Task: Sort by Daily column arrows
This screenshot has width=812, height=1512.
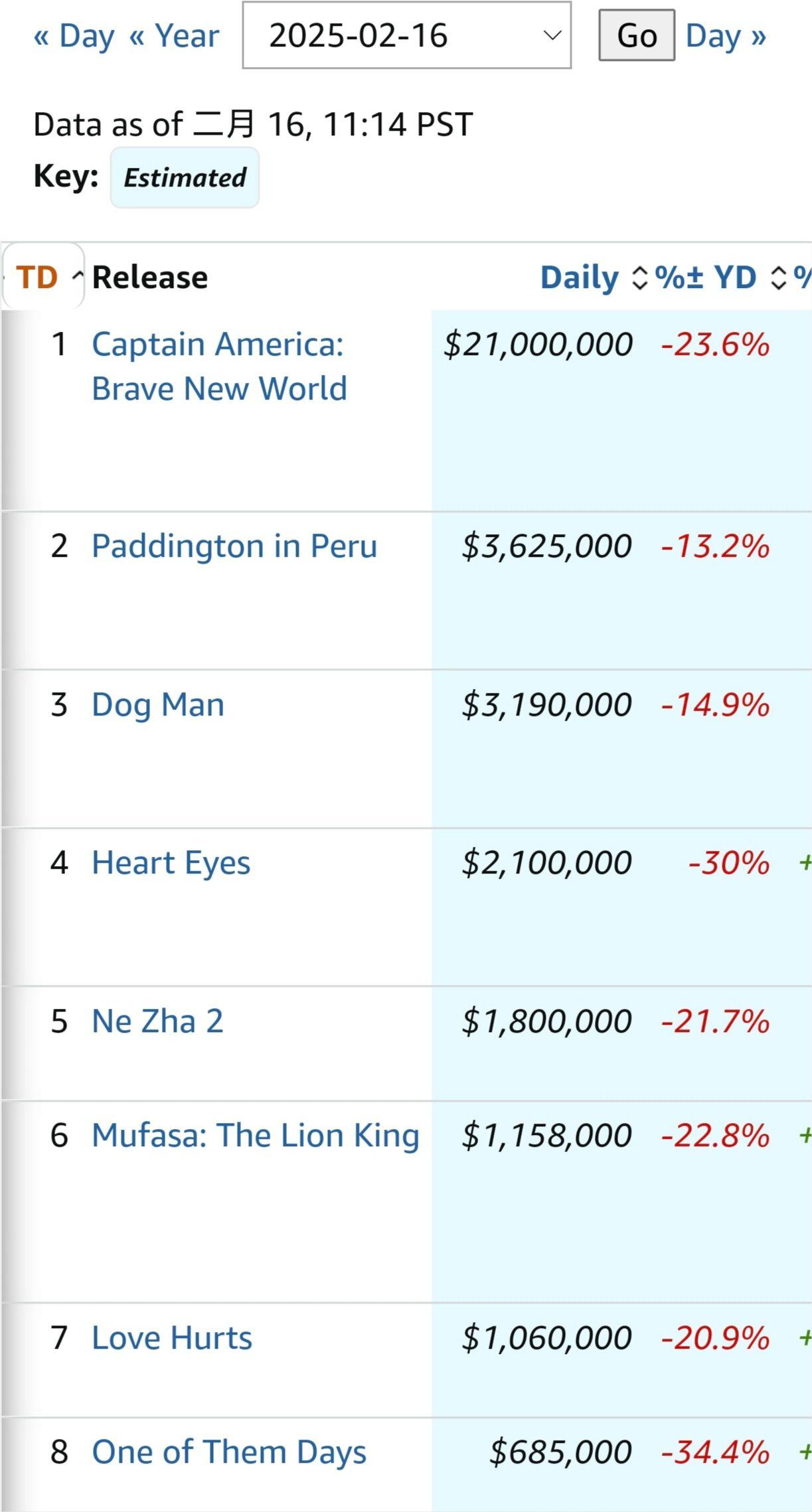Action: [x=639, y=277]
